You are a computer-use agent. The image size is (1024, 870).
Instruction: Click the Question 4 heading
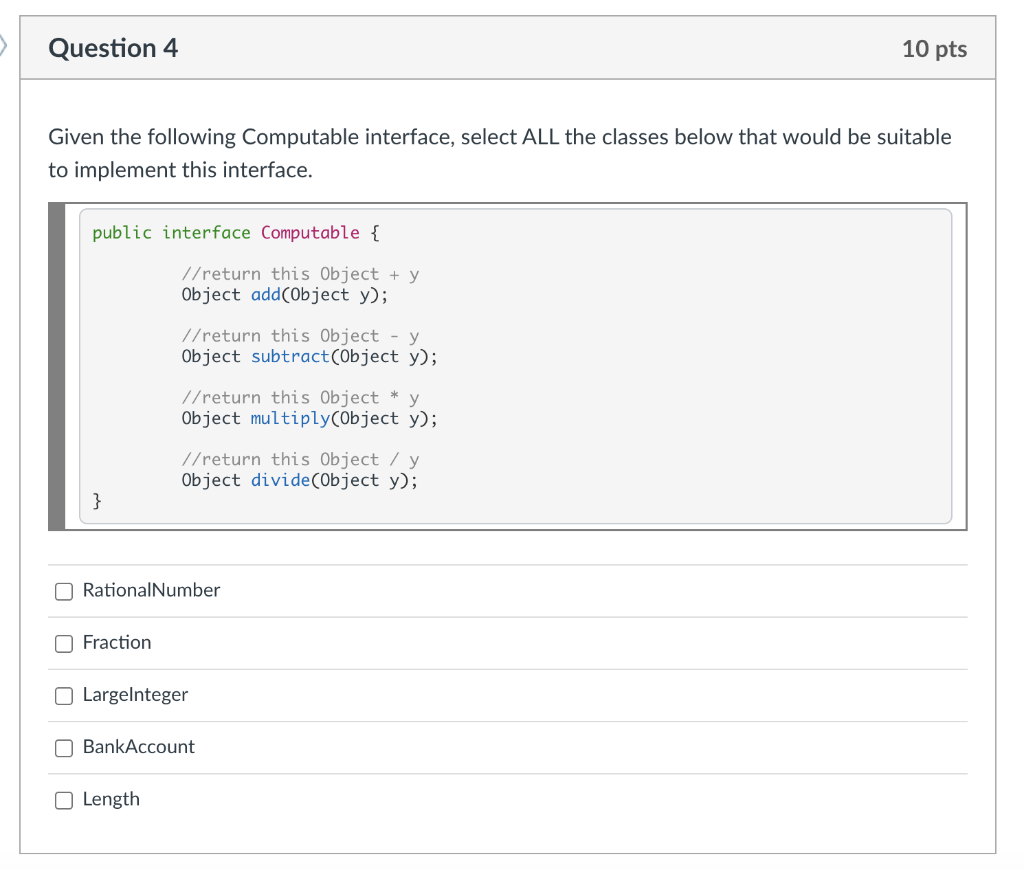pyautogui.click(x=113, y=48)
